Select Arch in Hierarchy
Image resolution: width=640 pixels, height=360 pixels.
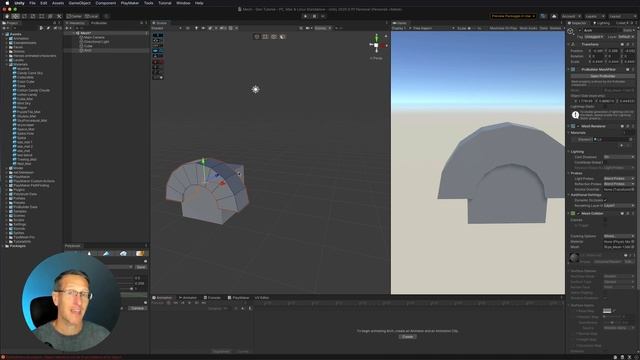pos(87,50)
